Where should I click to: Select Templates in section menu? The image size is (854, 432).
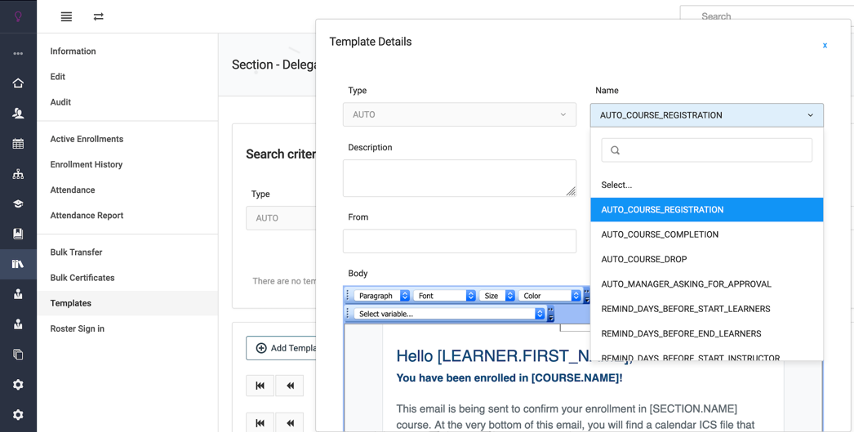[x=127, y=303]
